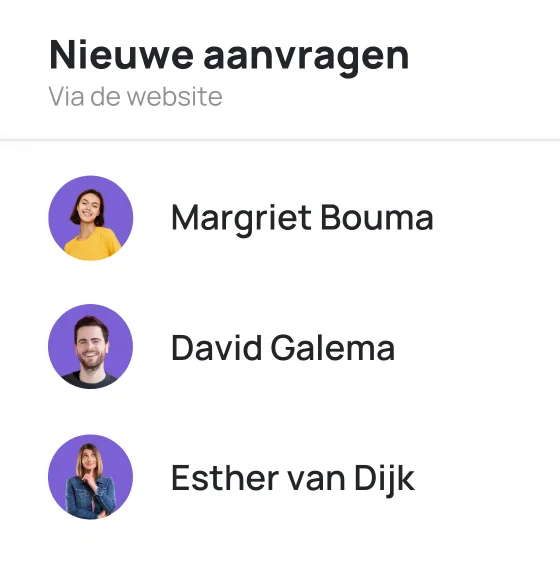
Task: Click the Via de website subtitle
Action: pyautogui.click(x=135, y=97)
